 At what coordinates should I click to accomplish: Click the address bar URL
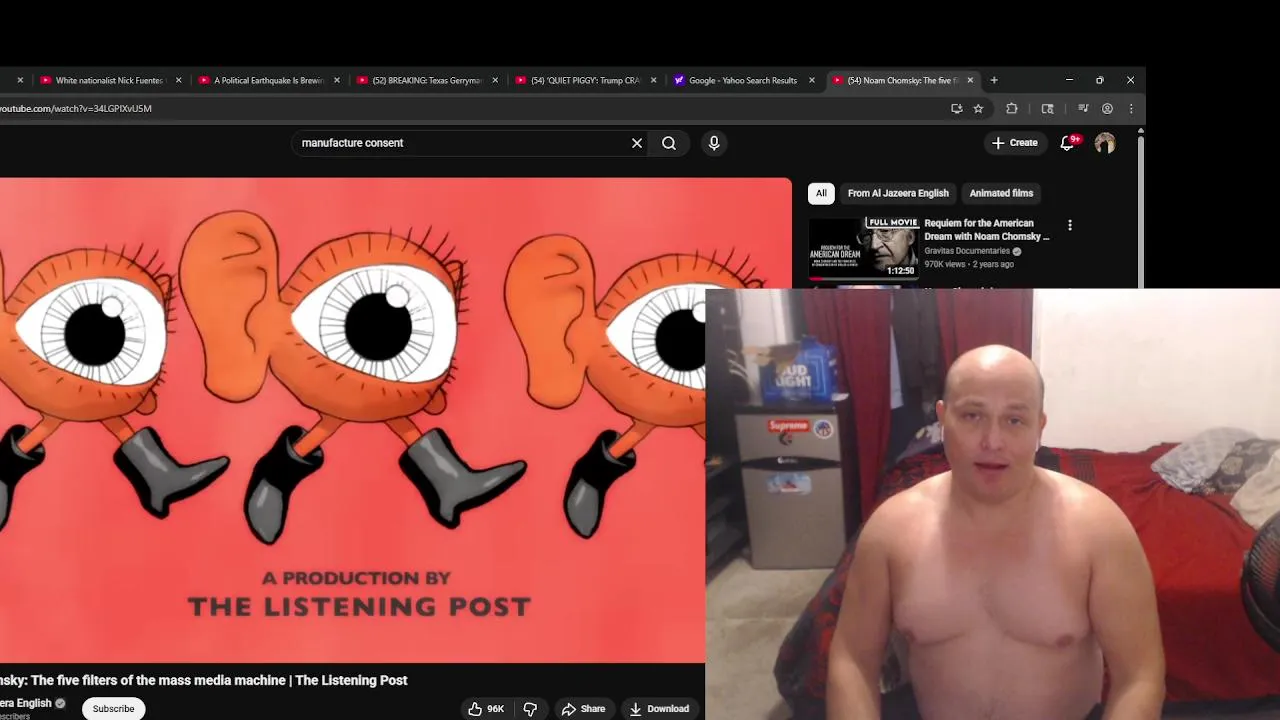click(76, 108)
